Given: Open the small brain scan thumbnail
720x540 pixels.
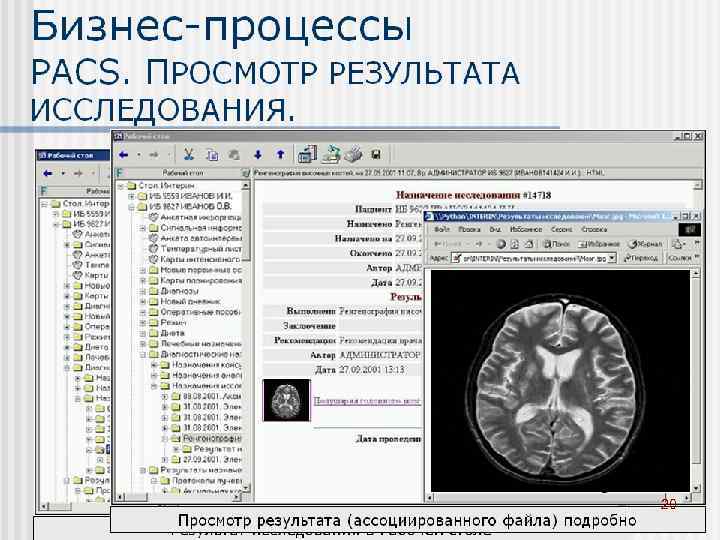Looking at the screenshot, I should [287, 400].
